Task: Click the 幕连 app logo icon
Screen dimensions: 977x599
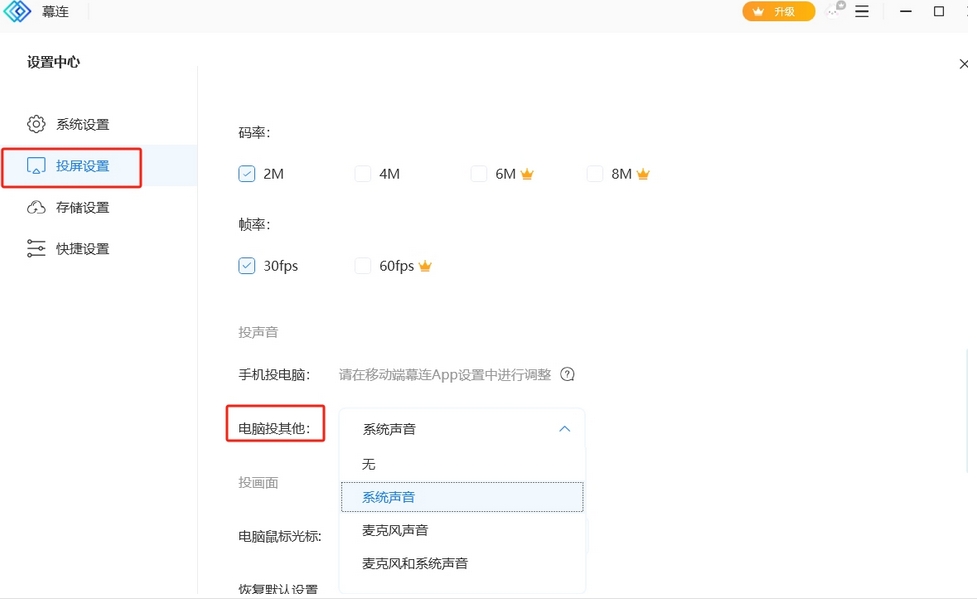Action: pyautogui.click(x=18, y=12)
